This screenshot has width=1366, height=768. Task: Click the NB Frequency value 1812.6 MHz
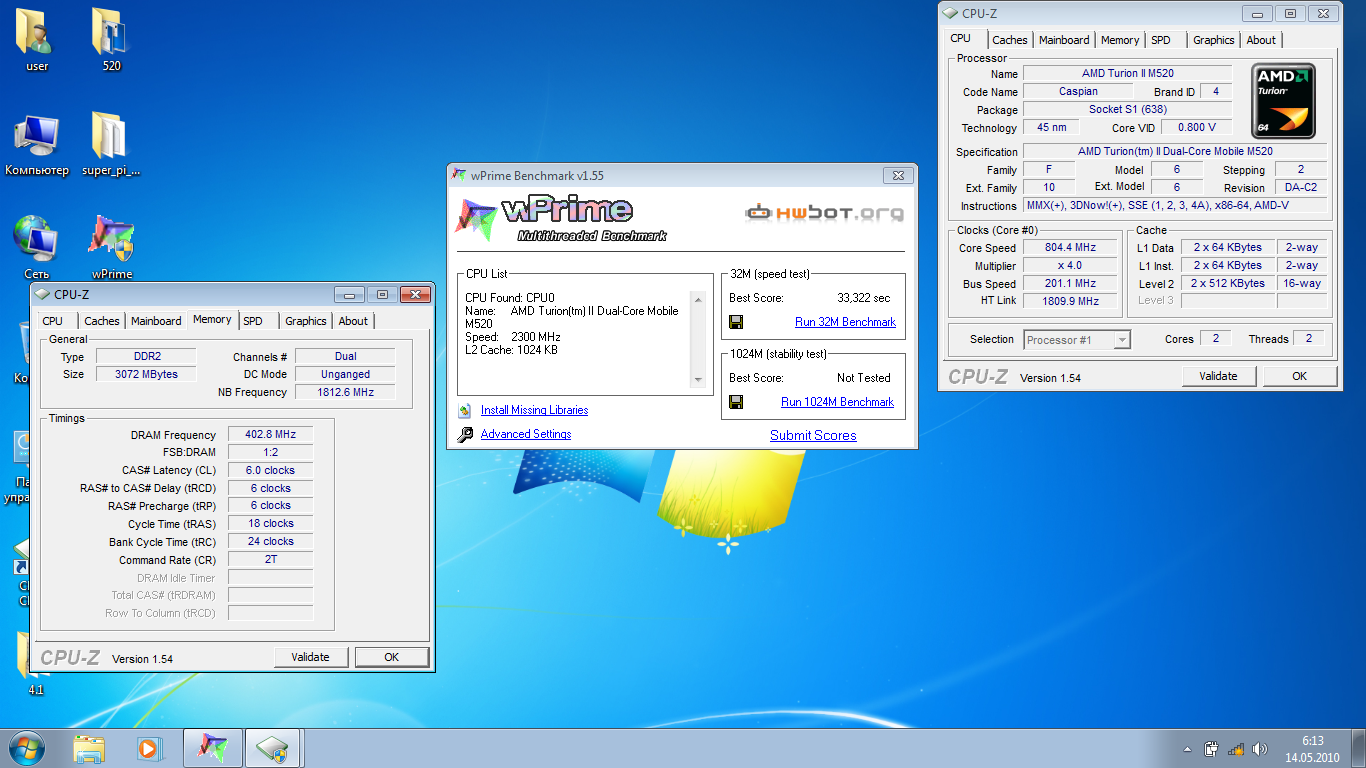point(344,392)
